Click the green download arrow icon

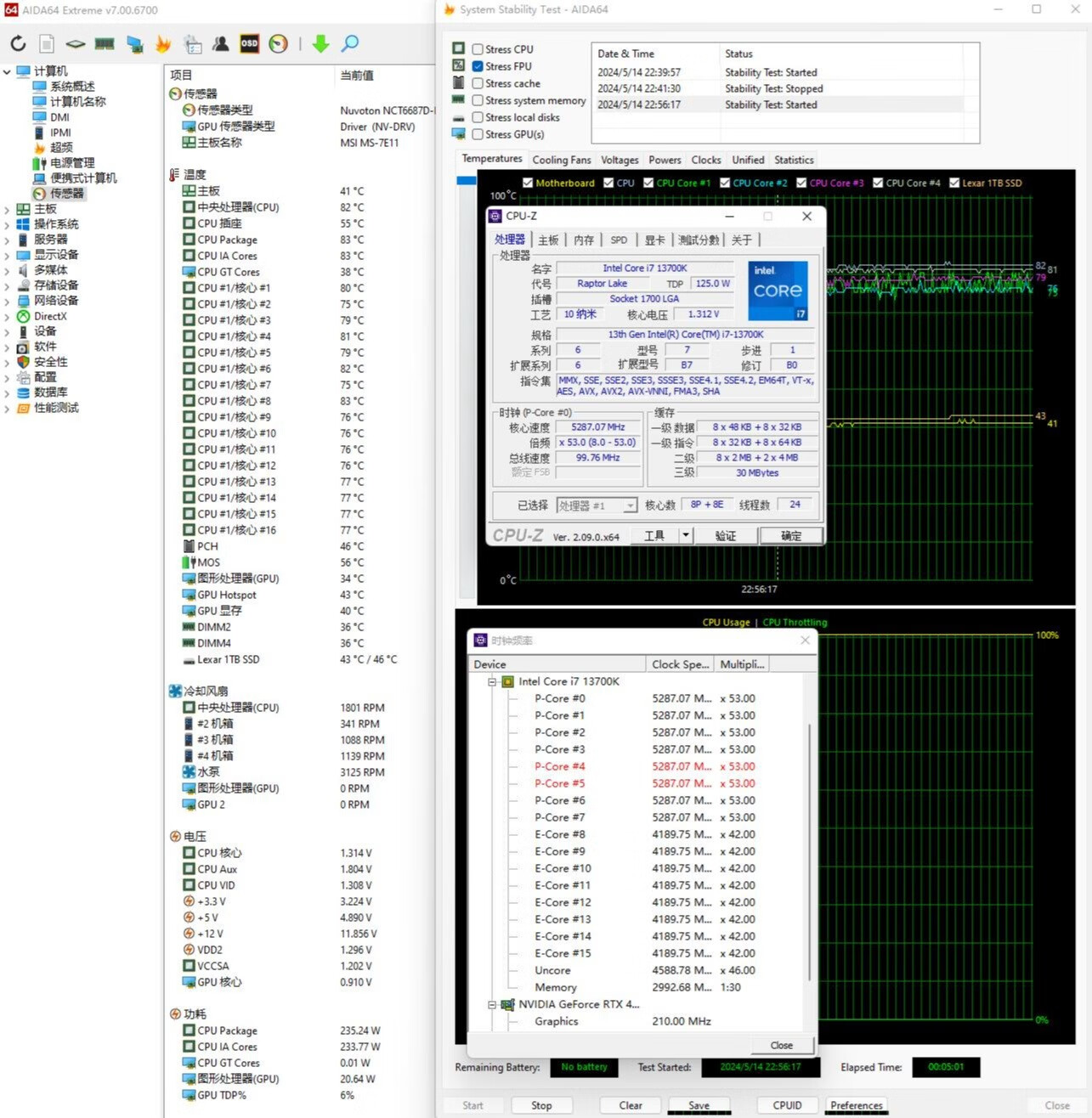320,44
